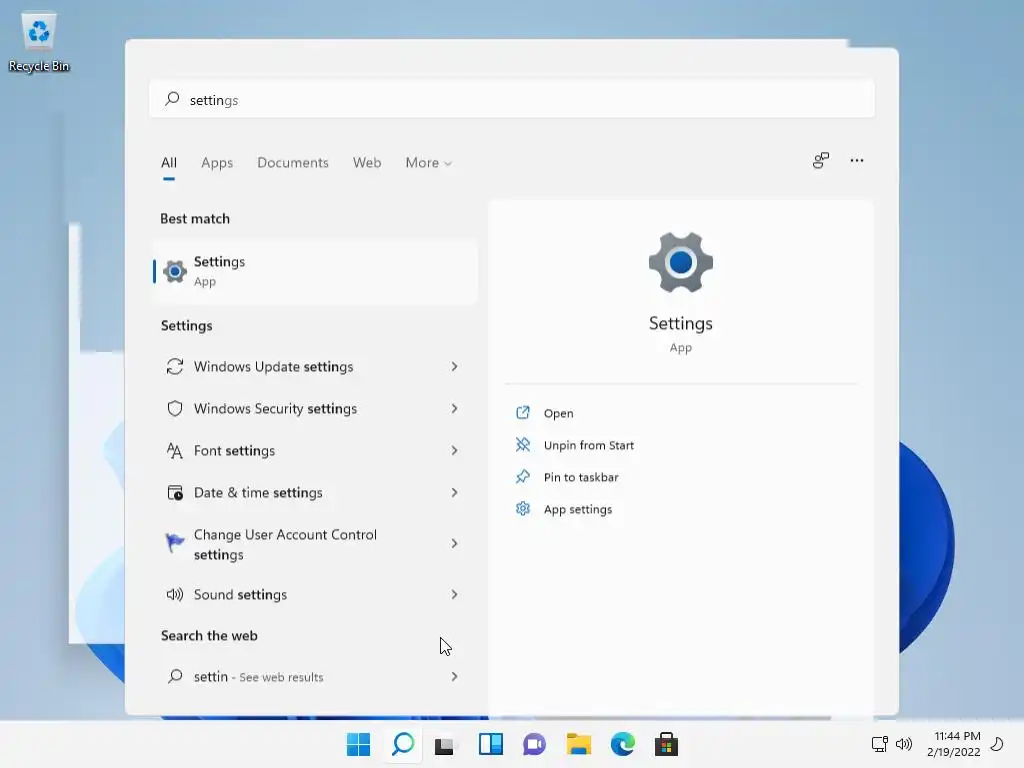Open the search across devices icon

click(x=820, y=161)
